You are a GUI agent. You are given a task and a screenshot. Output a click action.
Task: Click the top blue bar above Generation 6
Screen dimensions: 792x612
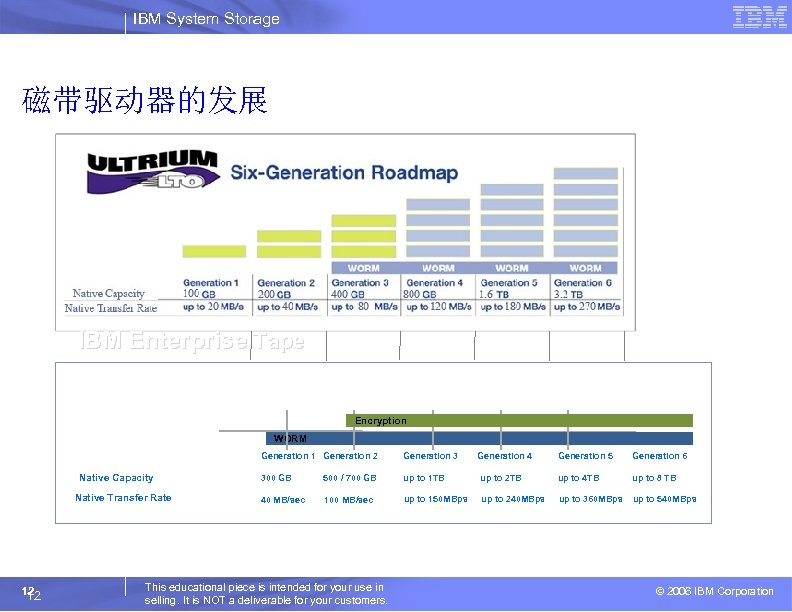pos(585,174)
